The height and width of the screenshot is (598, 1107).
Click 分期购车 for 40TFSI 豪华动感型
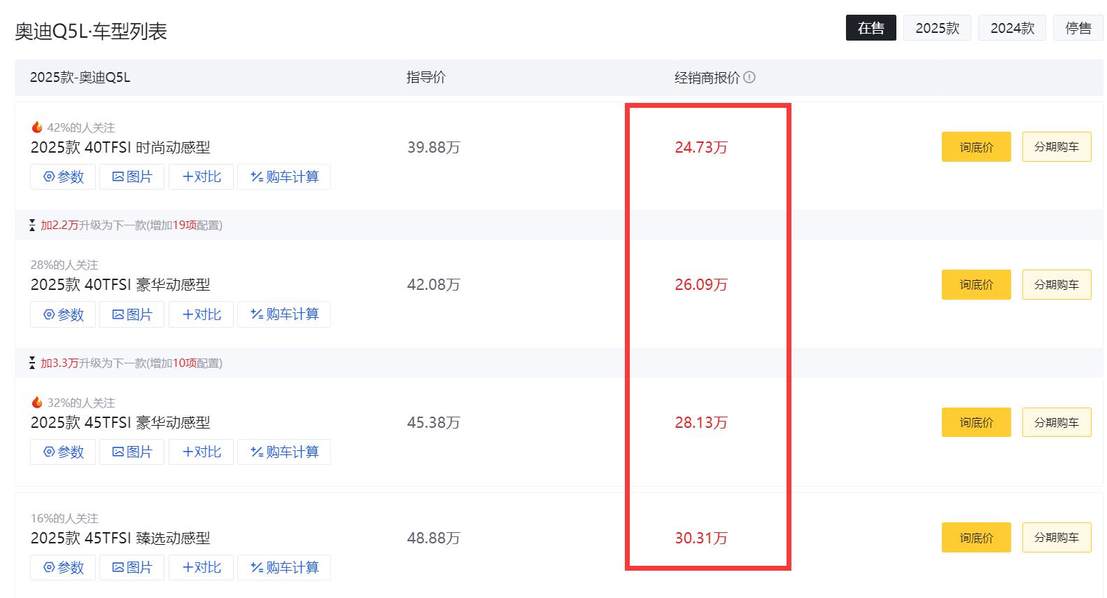coord(1056,284)
